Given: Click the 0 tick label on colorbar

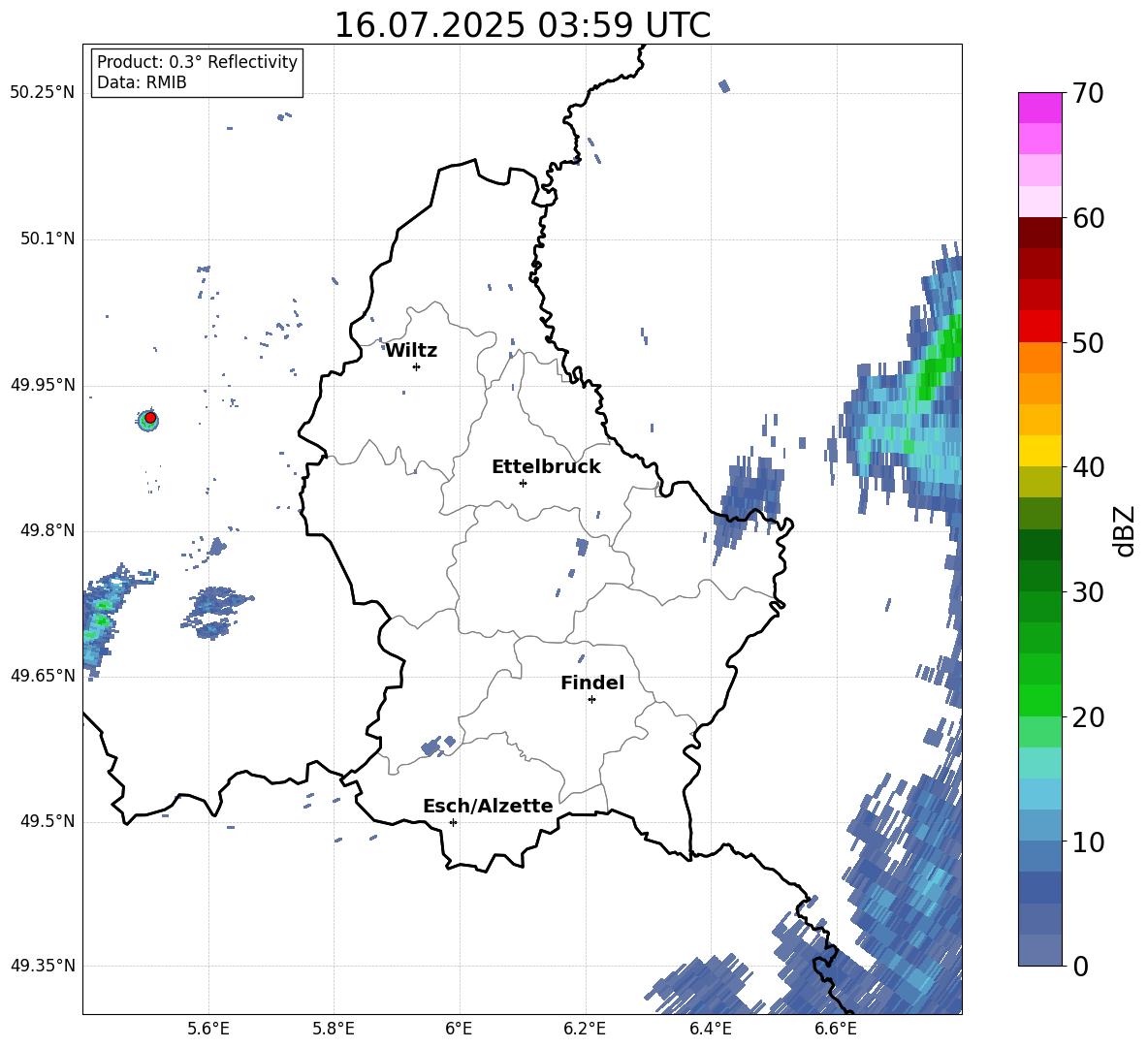Looking at the screenshot, I should coord(1080,966).
